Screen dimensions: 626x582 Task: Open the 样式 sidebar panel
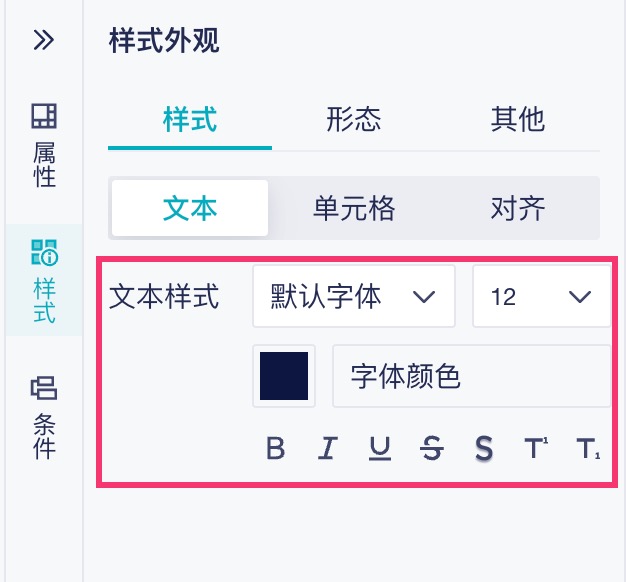click(44, 280)
